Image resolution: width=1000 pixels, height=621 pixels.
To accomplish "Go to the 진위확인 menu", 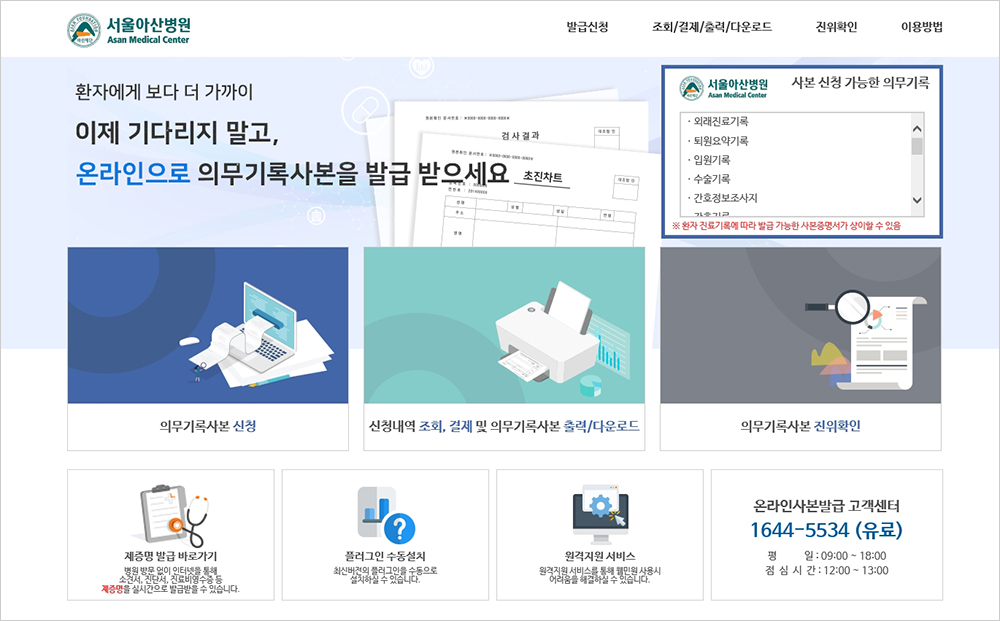I will point(836,27).
